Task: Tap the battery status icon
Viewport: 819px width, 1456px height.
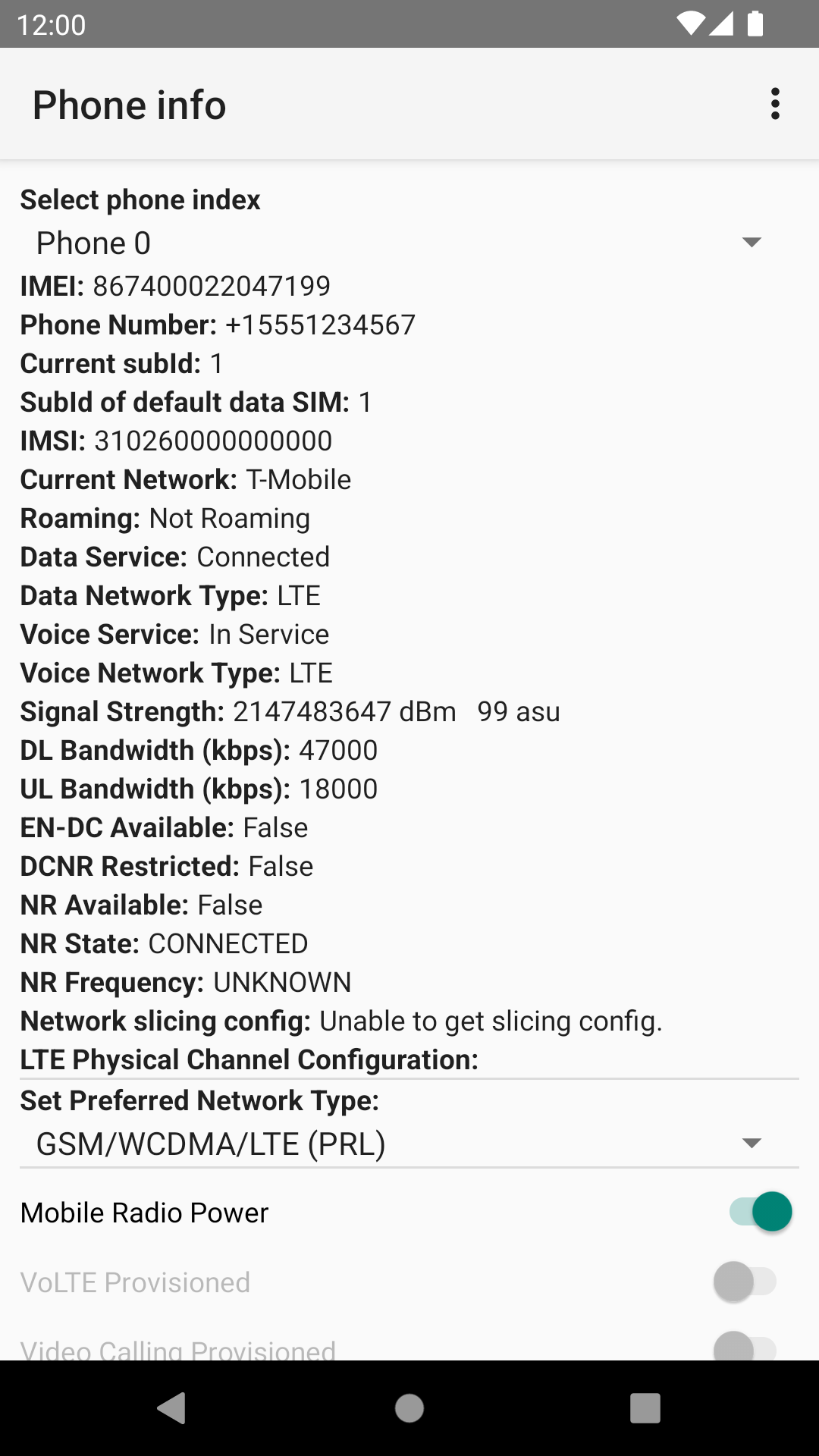Action: [755, 24]
